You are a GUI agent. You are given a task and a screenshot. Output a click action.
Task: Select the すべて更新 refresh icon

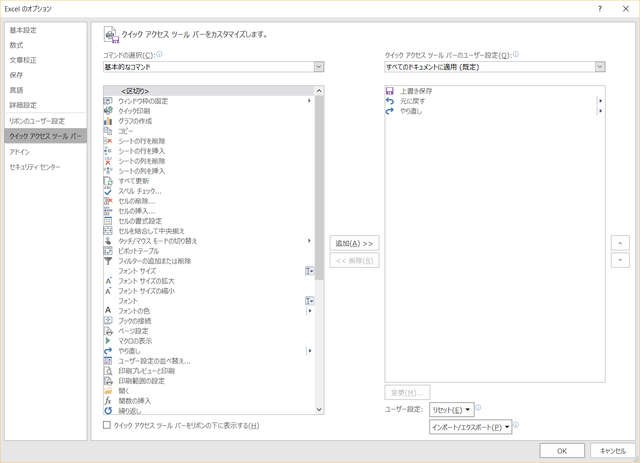click(x=108, y=181)
